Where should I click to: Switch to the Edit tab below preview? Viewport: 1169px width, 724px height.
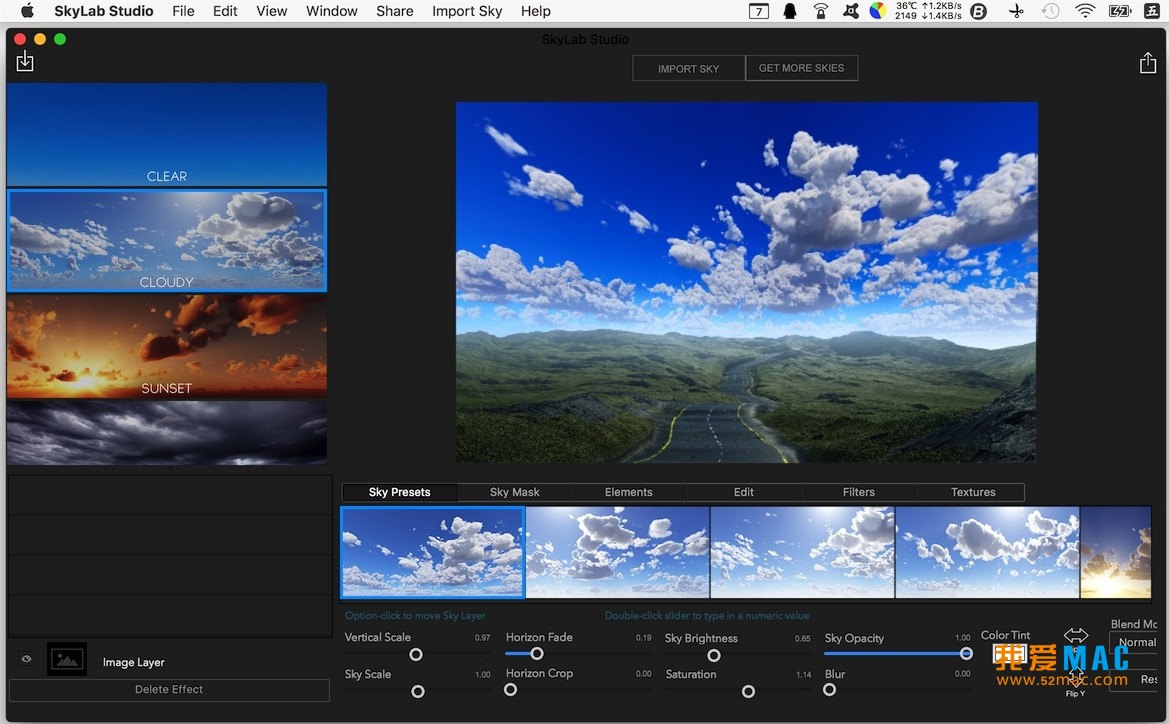tap(743, 492)
